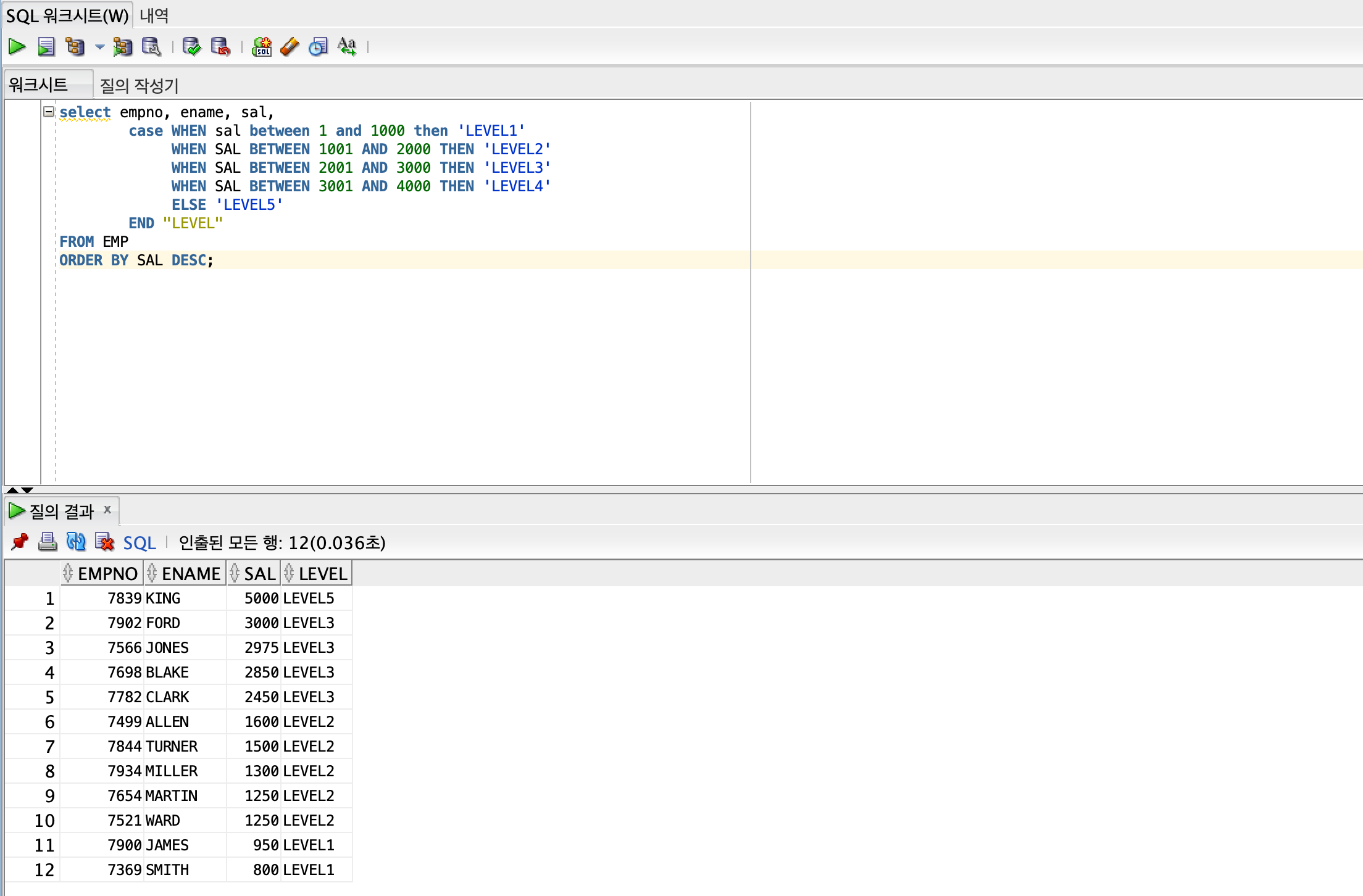Click the blue SQL link in results toolbar
Image resolution: width=1363 pixels, height=896 pixels.
click(x=140, y=543)
